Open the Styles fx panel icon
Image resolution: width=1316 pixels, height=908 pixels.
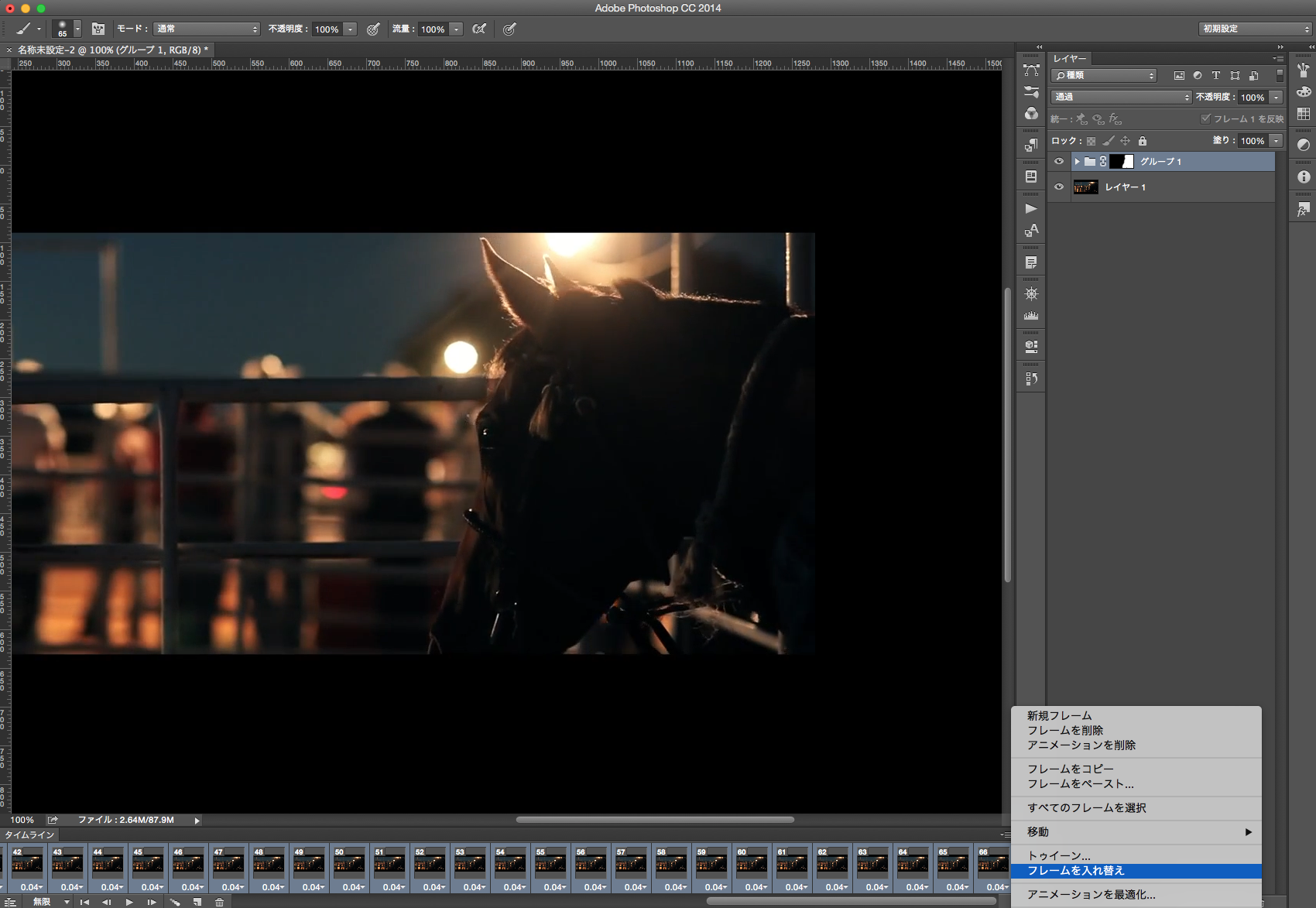pyautogui.click(x=1304, y=209)
